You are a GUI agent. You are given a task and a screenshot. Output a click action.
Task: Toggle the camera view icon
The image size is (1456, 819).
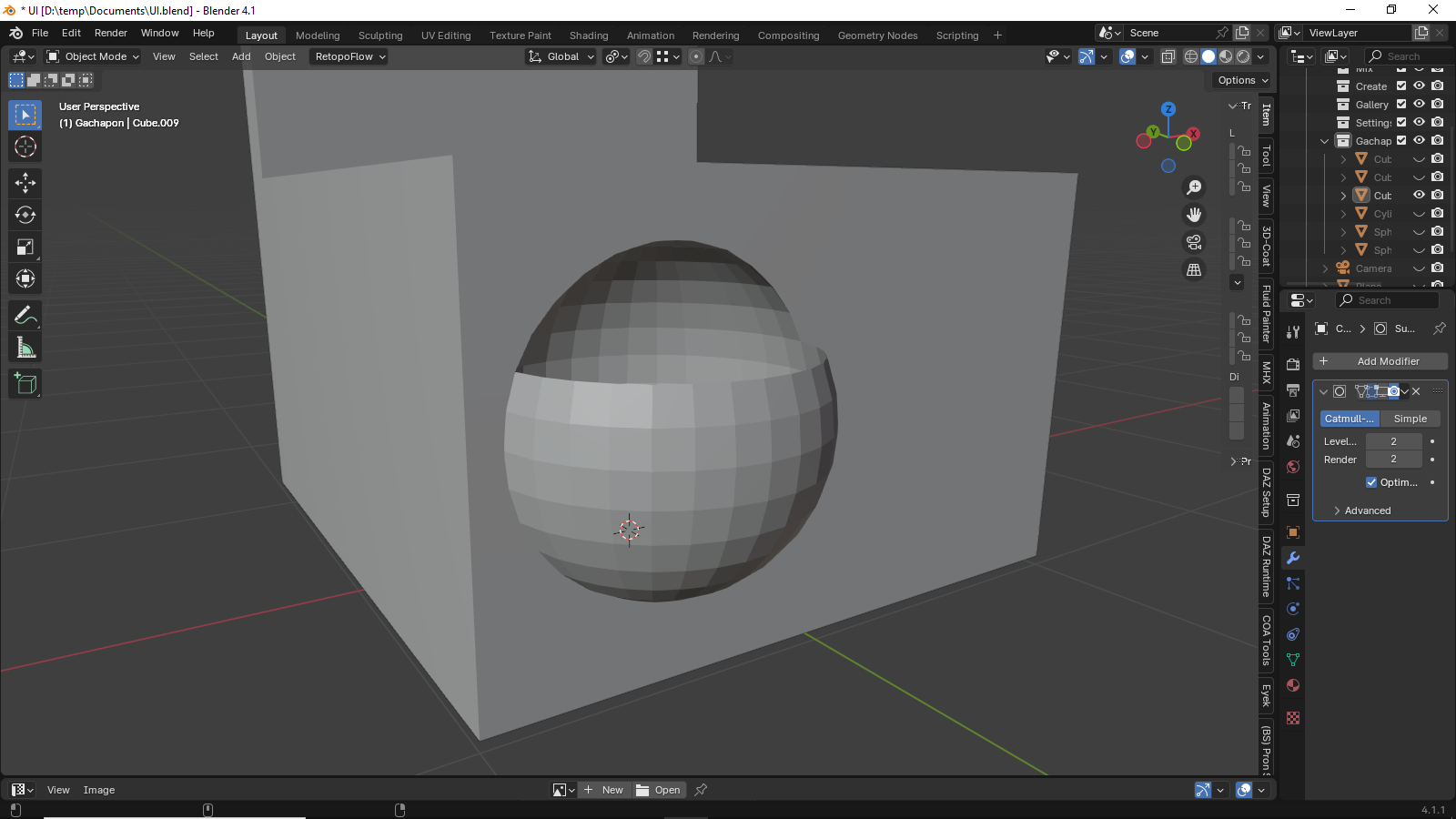coord(1194,242)
